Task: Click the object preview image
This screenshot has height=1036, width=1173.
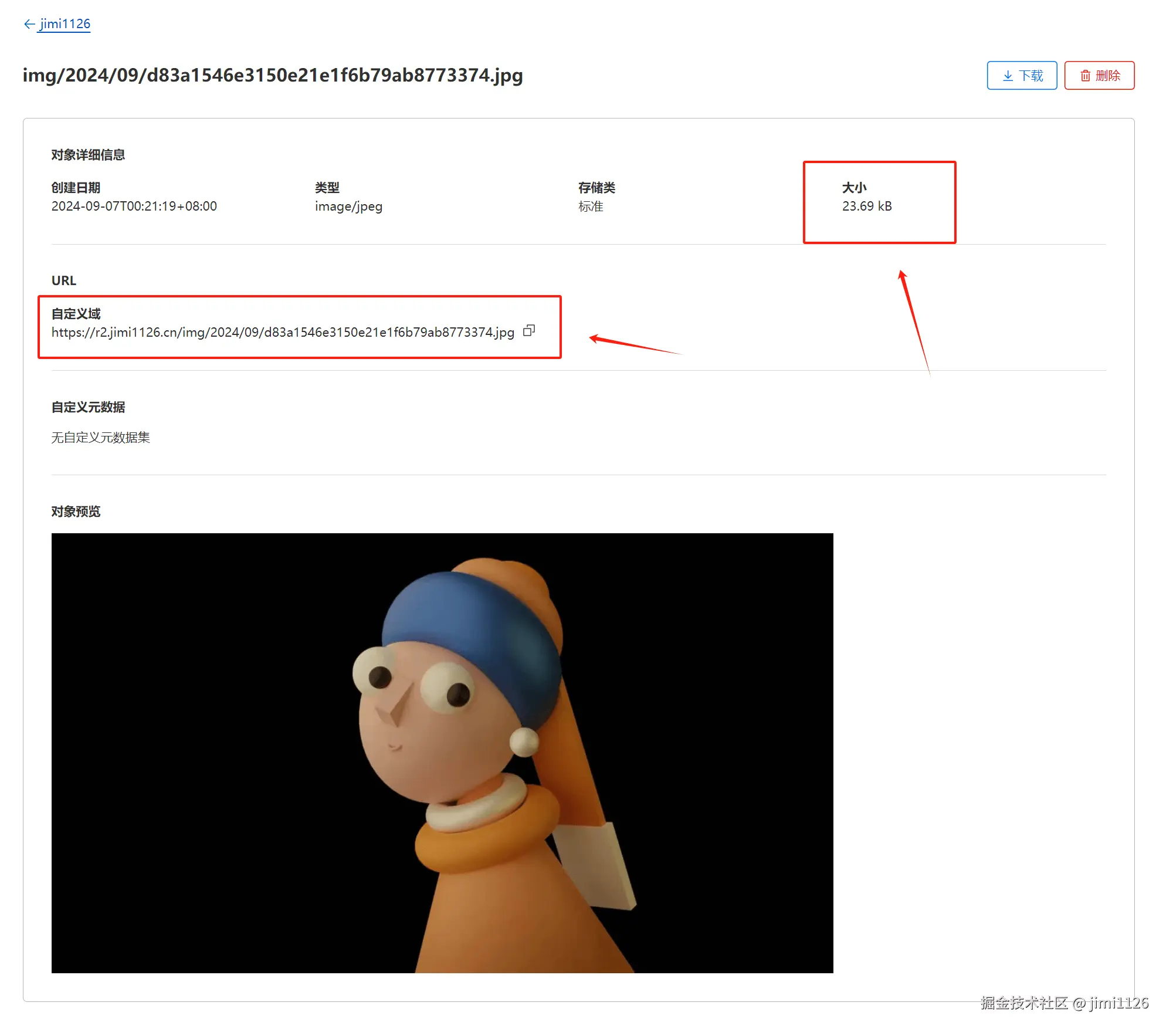Action: [442, 753]
